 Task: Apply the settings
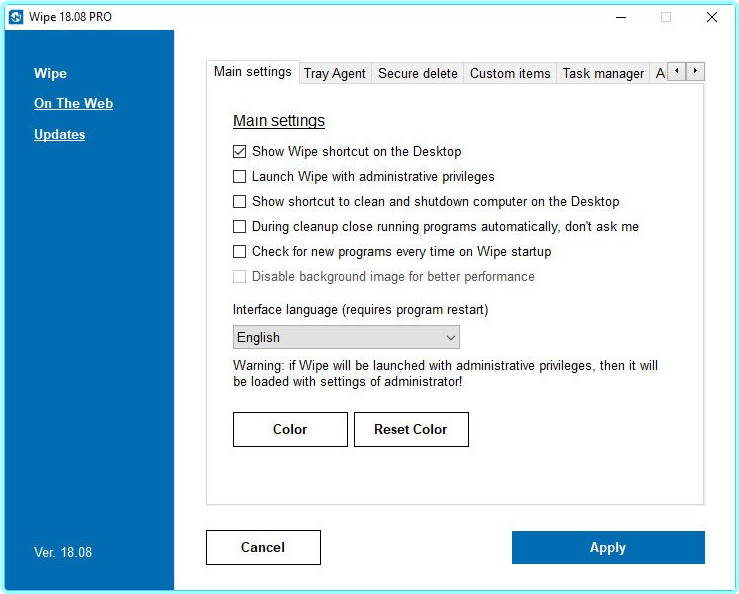coord(608,547)
